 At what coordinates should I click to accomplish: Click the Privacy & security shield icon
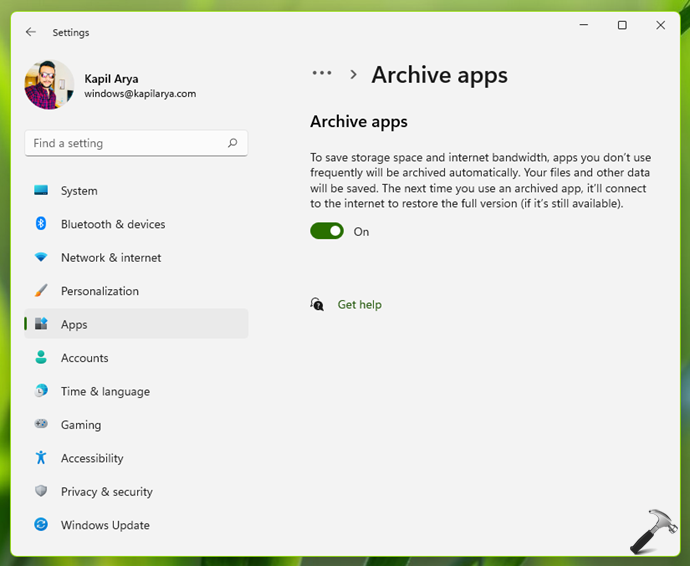[41, 492]
